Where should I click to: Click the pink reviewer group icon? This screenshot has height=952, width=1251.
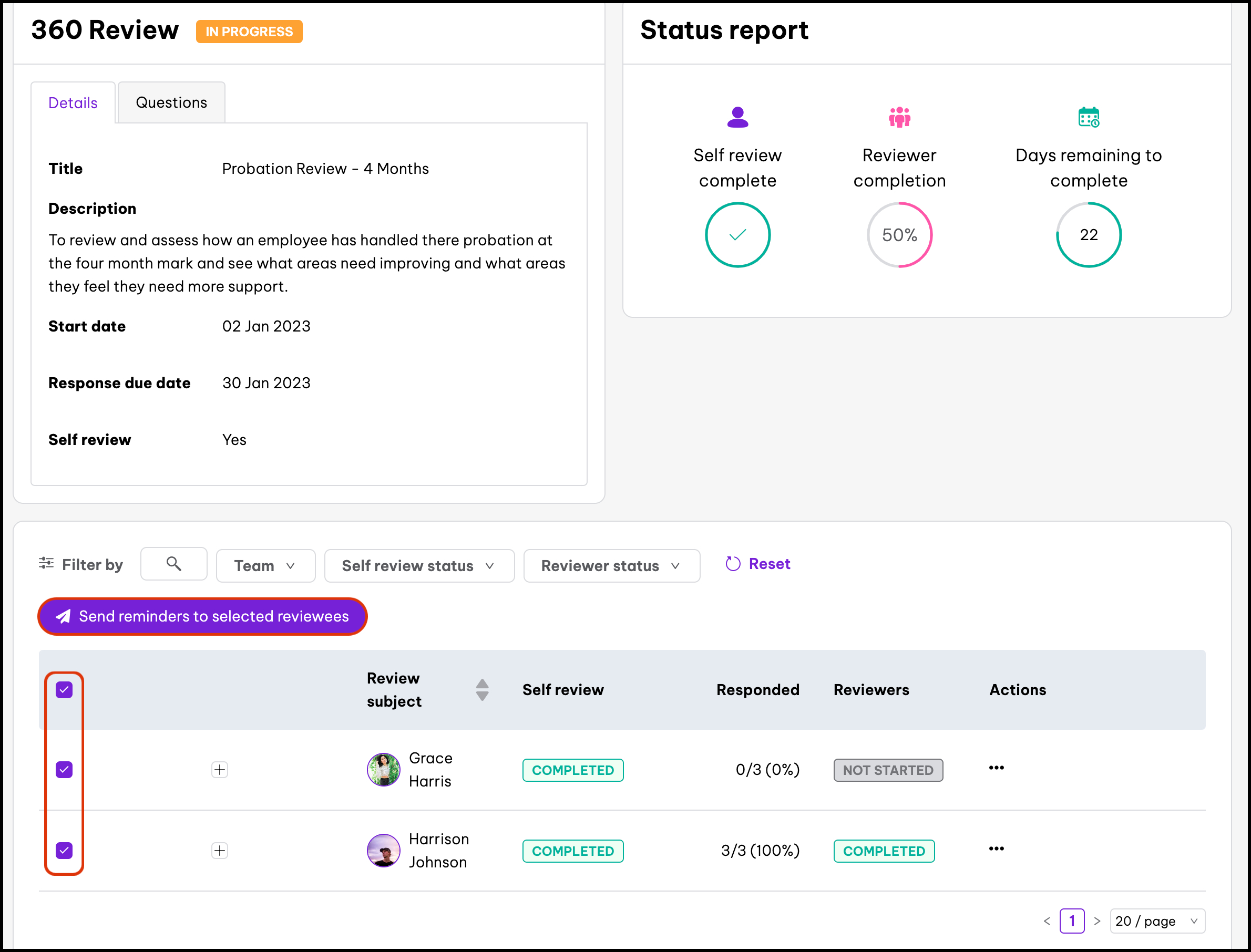(899, 117)
